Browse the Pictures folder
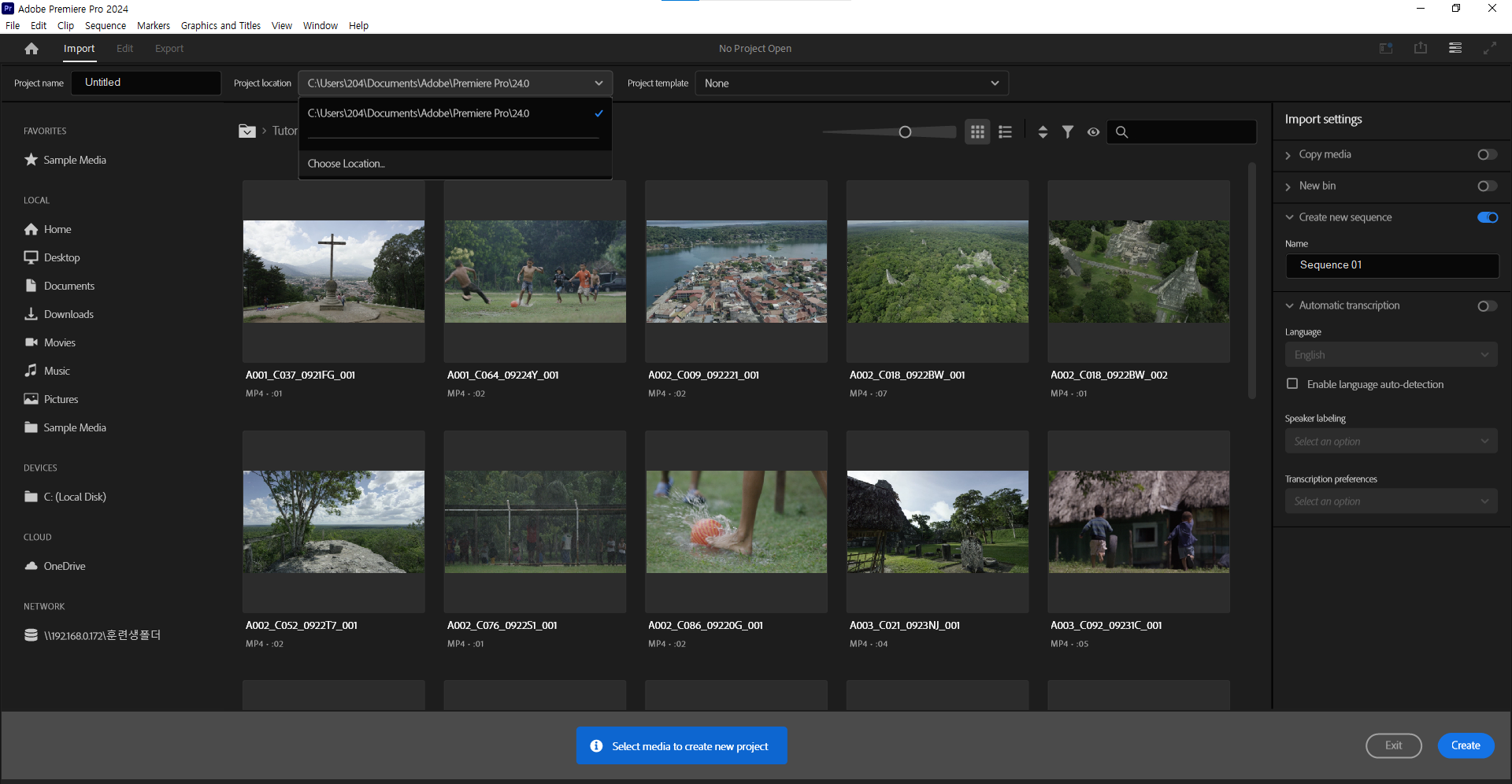Image resolution: width=1512 pixels, height=784 pixels. (51, 399)
